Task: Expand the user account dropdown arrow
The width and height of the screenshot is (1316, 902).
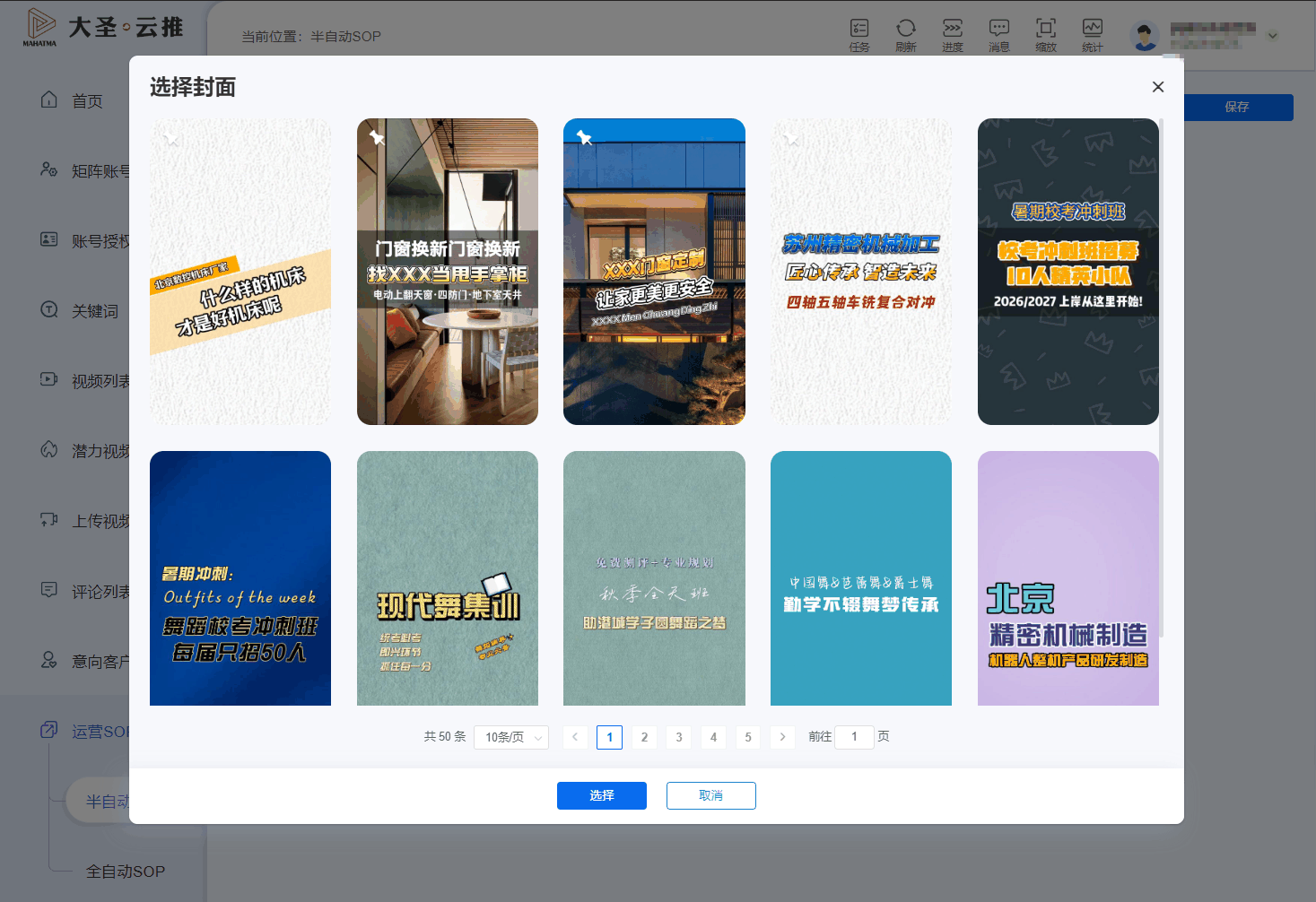Action: coord(1272,36)
